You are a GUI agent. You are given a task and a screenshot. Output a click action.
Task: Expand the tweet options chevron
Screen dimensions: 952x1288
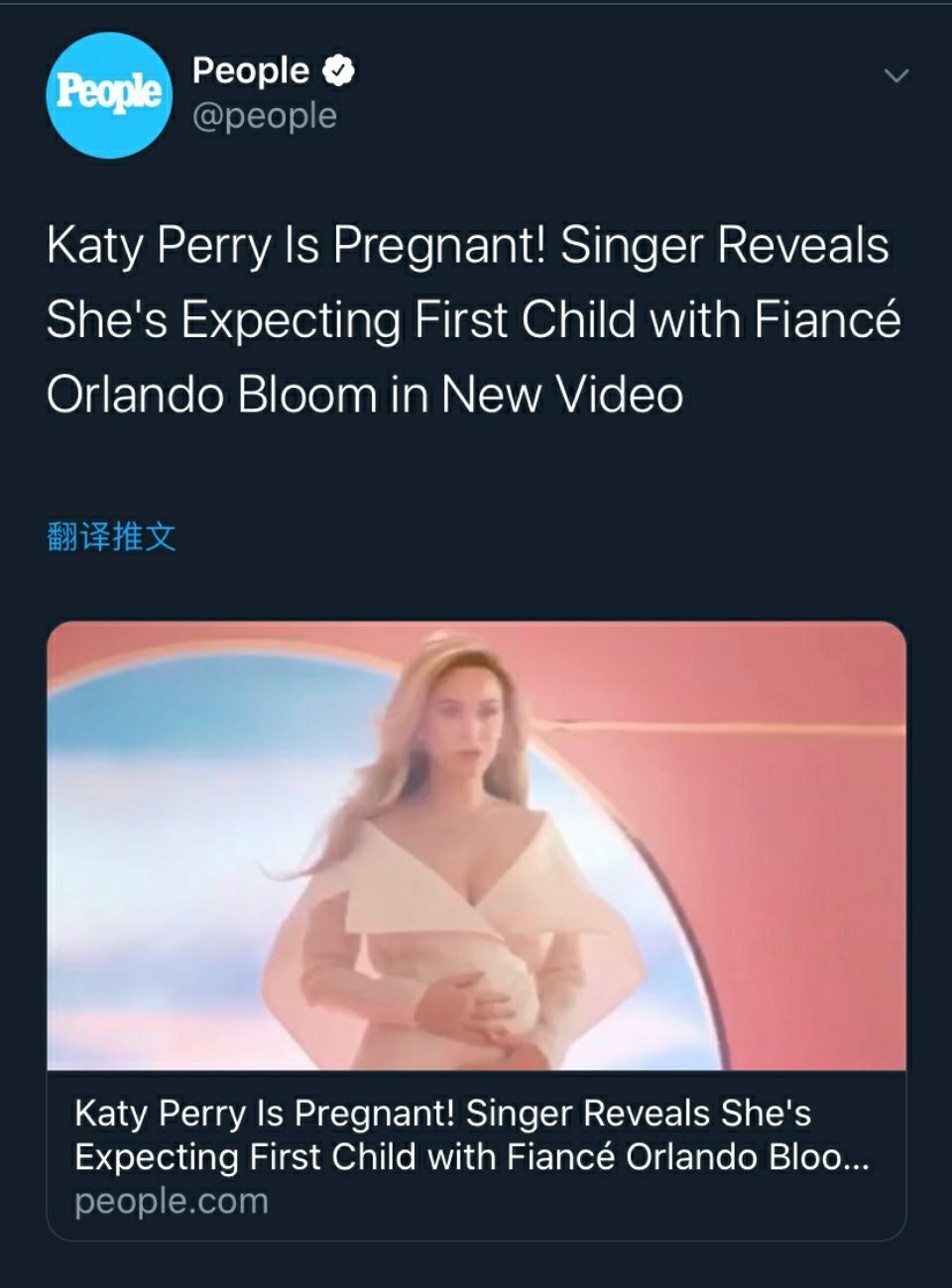895,75
